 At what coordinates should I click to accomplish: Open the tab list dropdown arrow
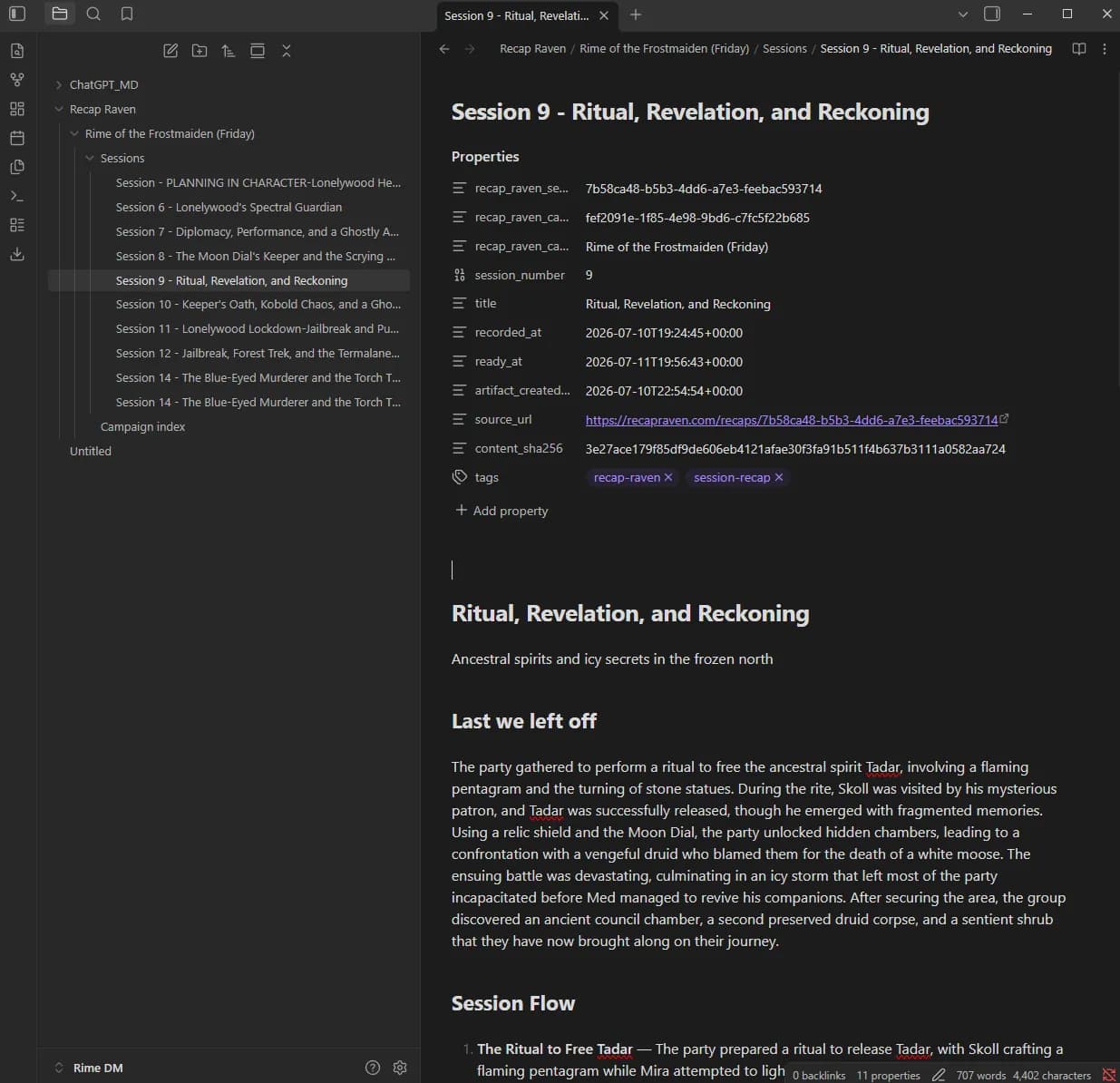(963, 14)
